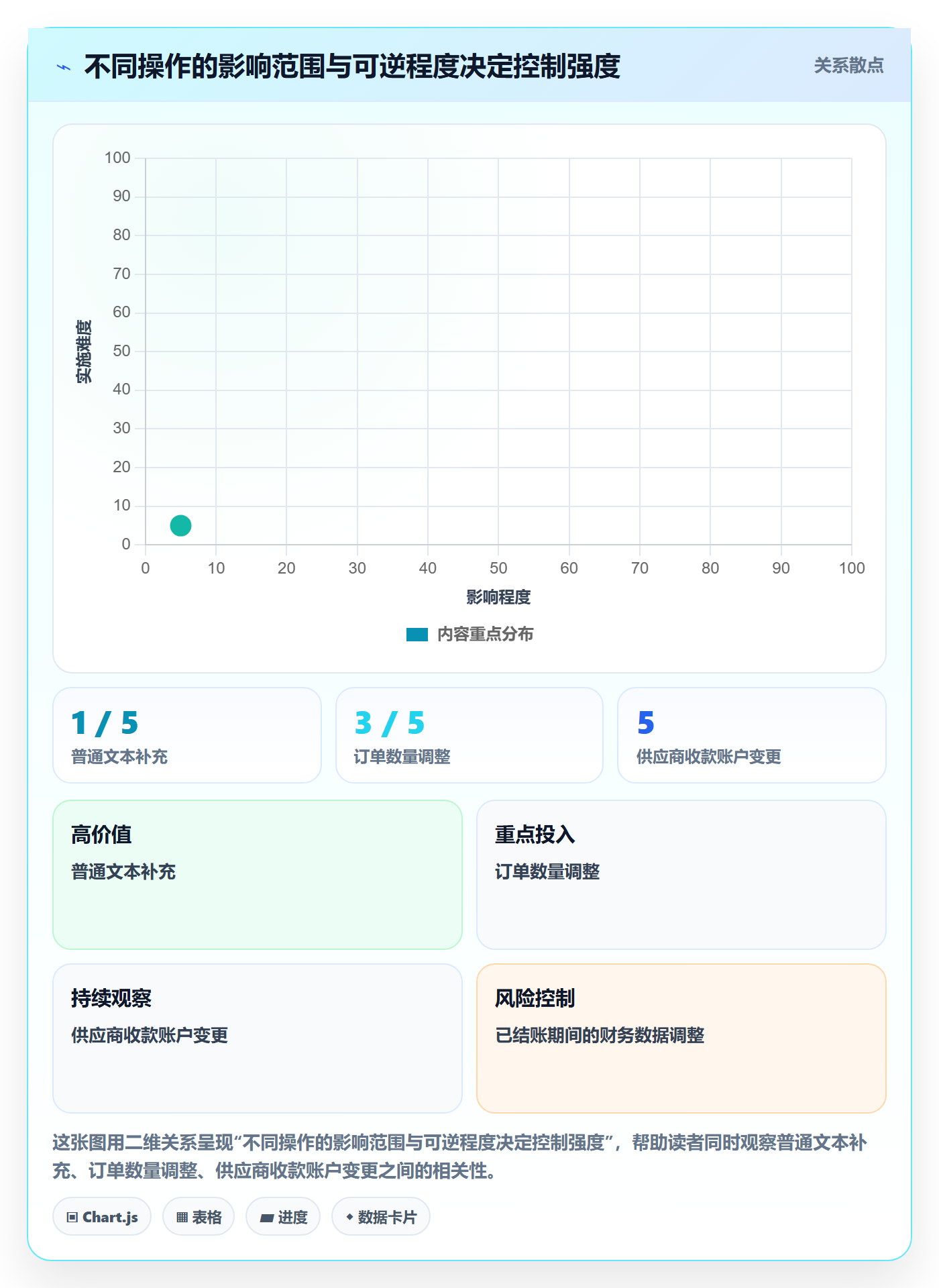
Task: Click the lightning bolt icon in header
Action: point(64,67)
